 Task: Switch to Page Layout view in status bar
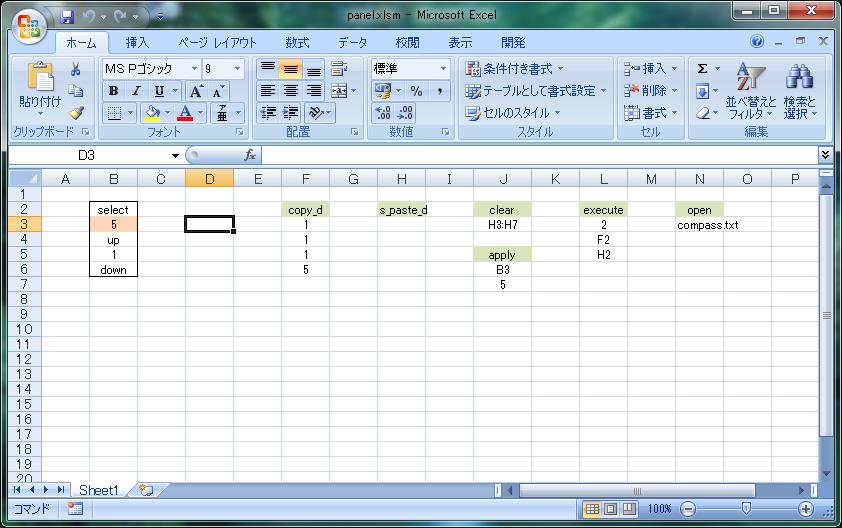(x=610, y=509)
